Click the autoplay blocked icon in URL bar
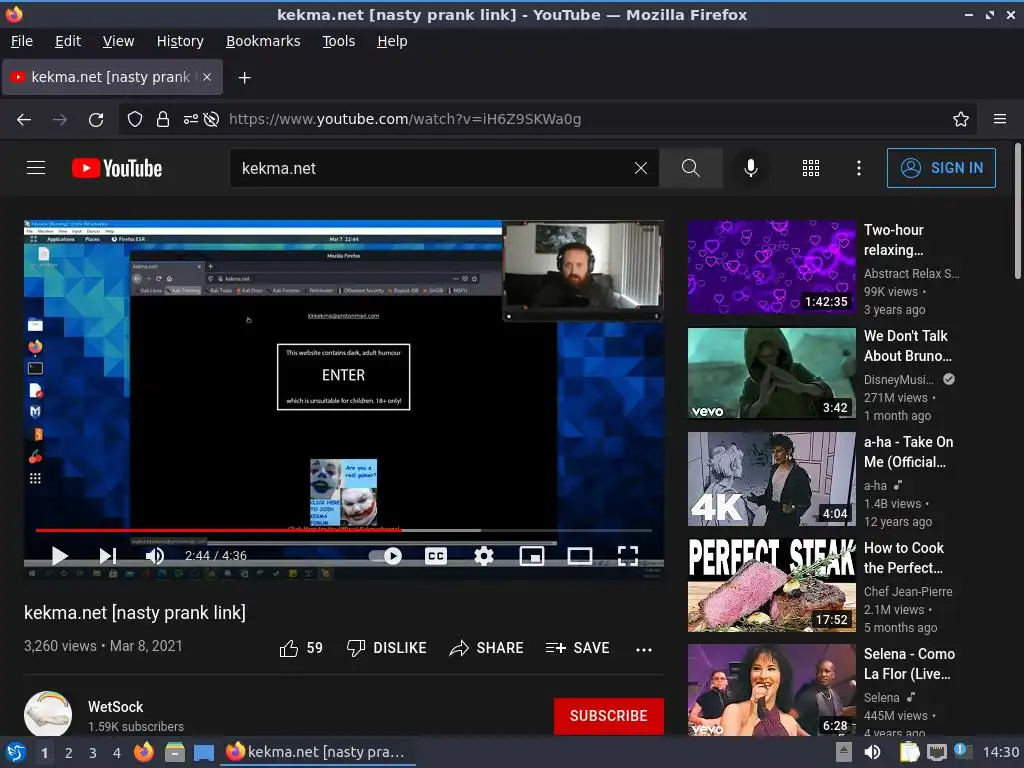Image resolution: width=1024 pixels, height=768 pixels. click(211, 120)
